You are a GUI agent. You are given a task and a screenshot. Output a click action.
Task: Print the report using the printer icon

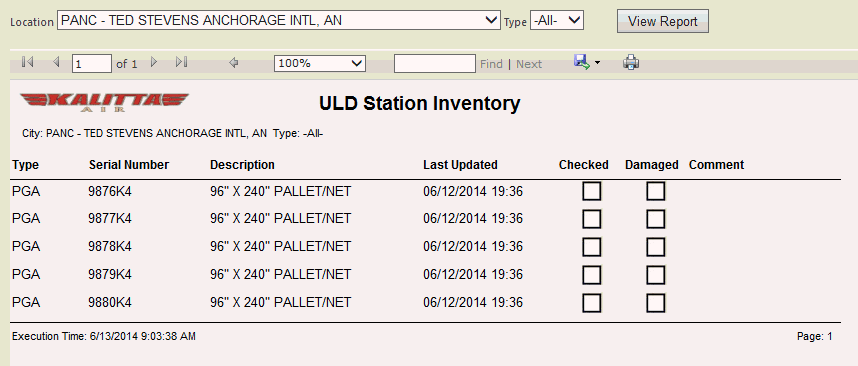pyautogui.click(x=631, y=62)
